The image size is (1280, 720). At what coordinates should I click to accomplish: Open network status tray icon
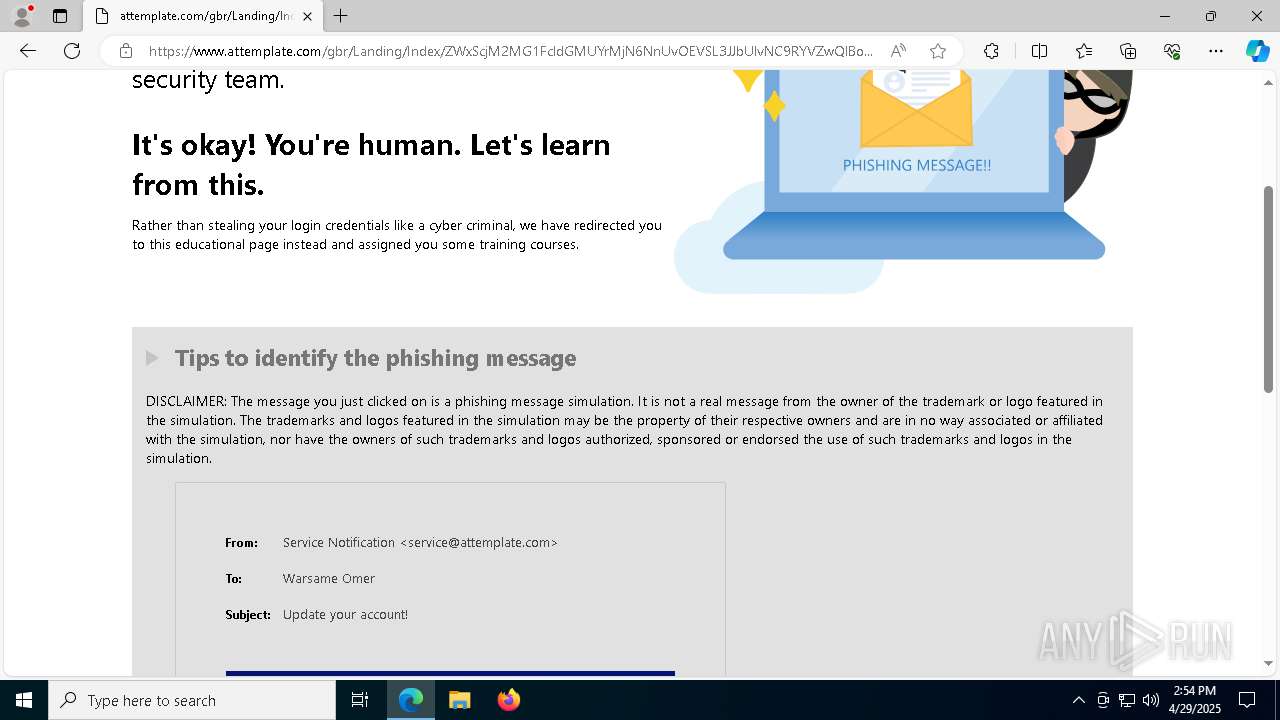pyautogui.click(x=1127, y=700)
